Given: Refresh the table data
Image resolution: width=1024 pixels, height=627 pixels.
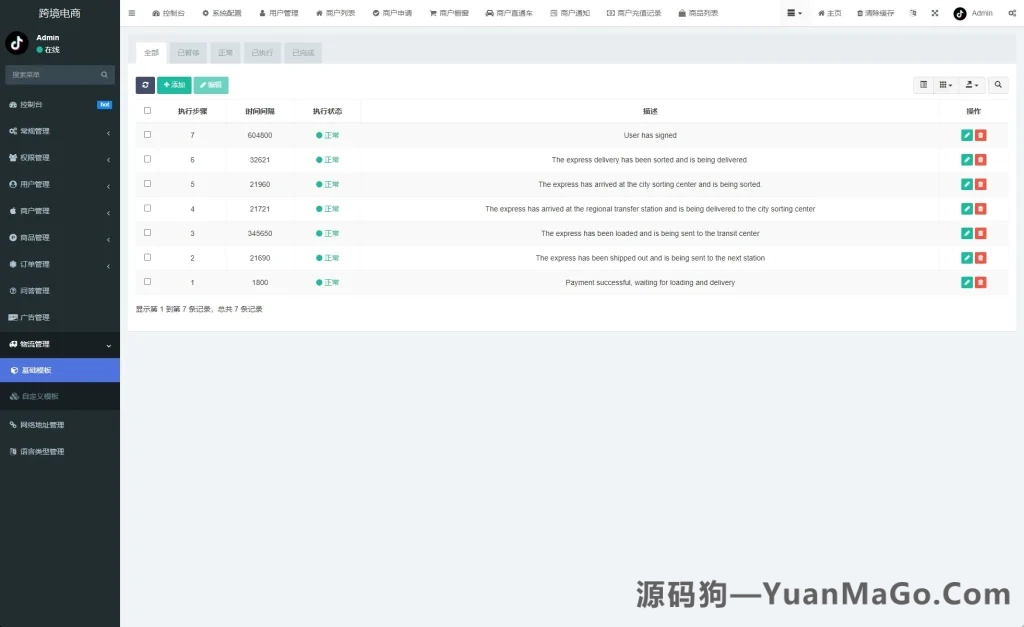Looking at the screenshot, I should (144, 85).
